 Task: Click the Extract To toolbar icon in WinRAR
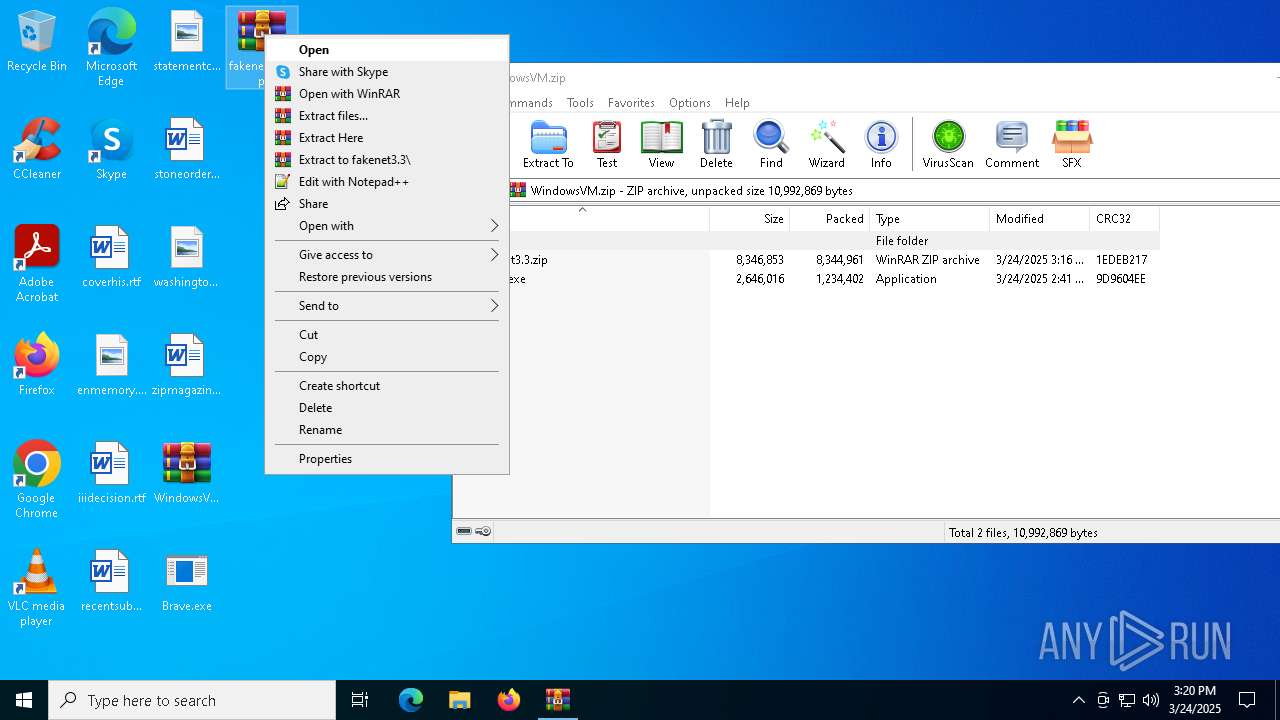pos(548,145)
